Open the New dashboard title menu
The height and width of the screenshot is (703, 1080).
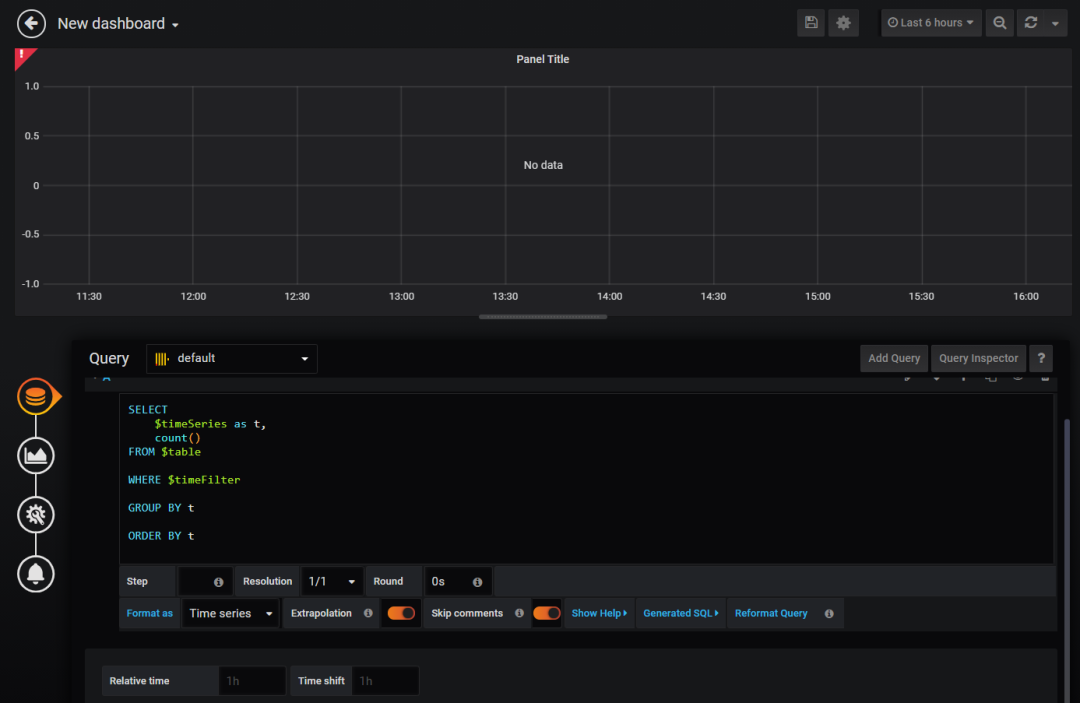pos(118,24)
